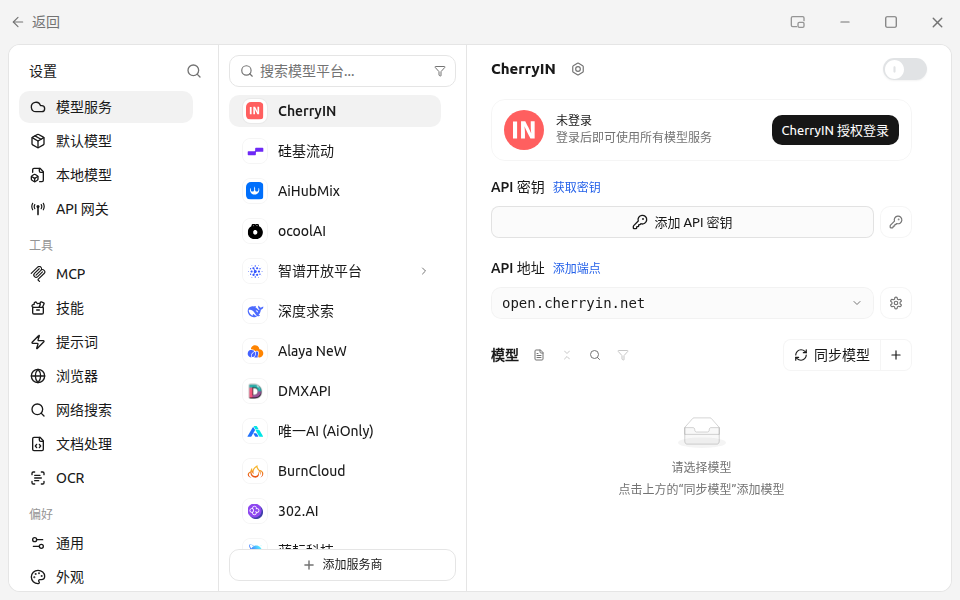Click the API address gear icon
Viewport: 960px width, 600px height.
[896, 303]
